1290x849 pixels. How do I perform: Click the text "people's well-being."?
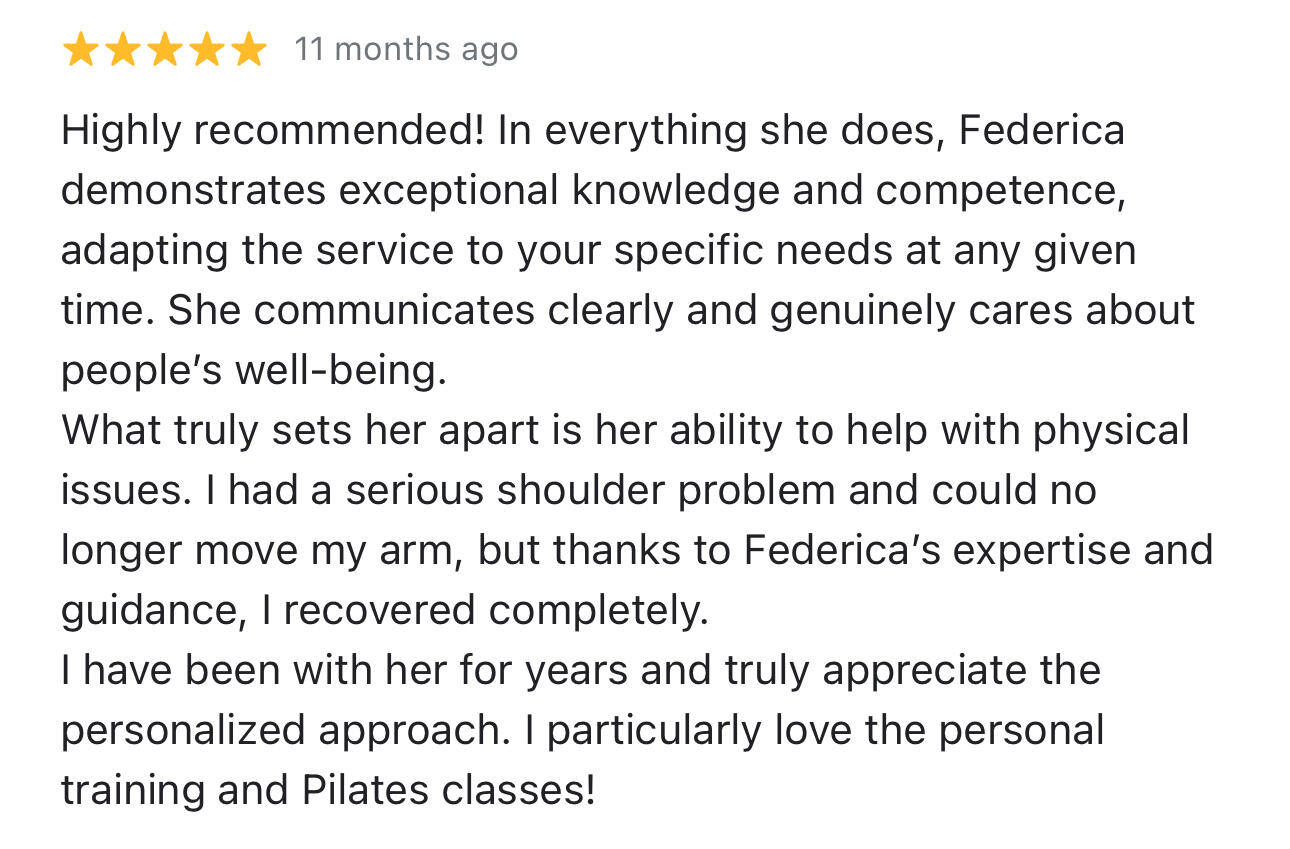254,371
